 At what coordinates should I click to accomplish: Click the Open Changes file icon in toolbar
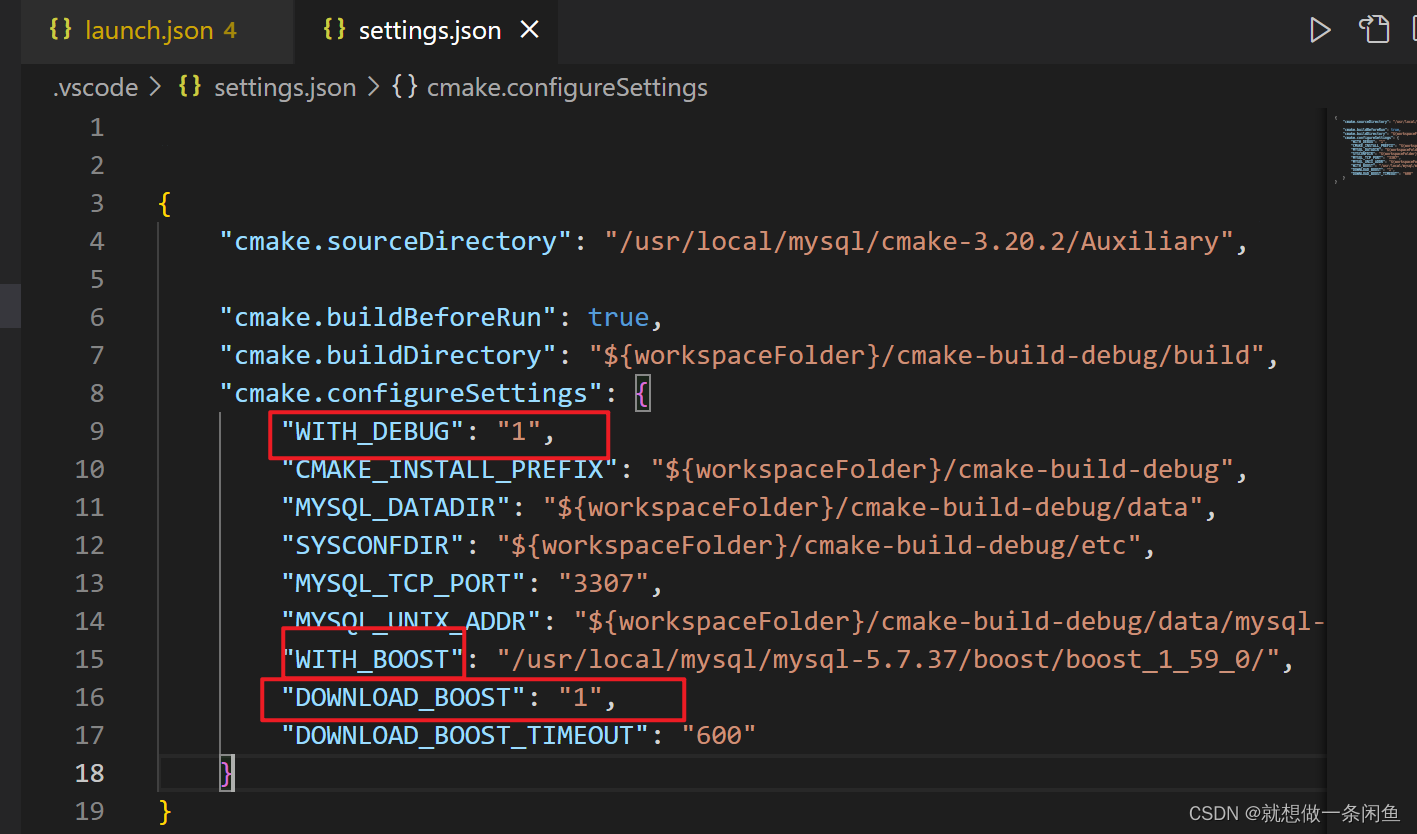(x=1374, y=30)
